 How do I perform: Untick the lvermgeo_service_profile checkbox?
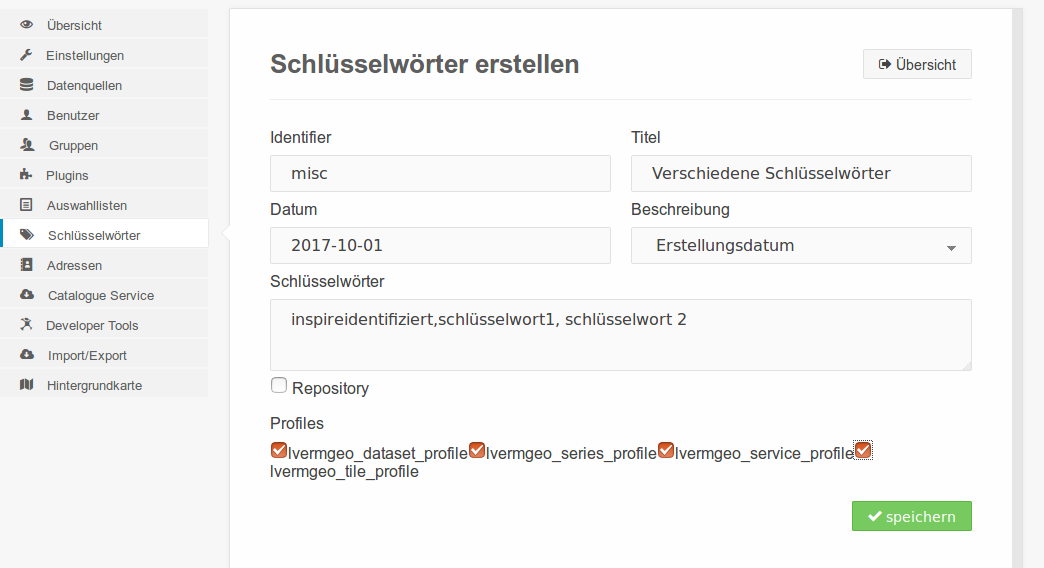(666, 451)
